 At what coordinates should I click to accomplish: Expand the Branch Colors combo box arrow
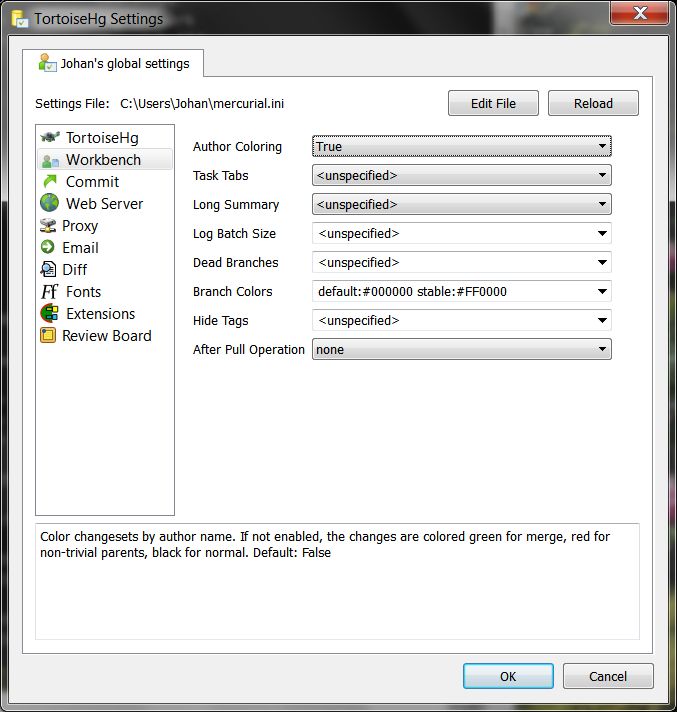(602, 292)
